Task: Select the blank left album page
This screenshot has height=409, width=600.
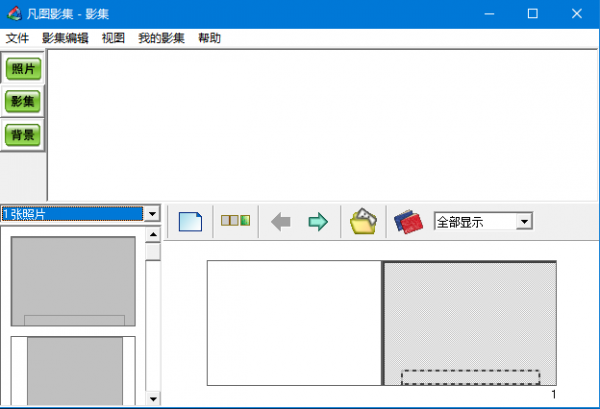Action: (294, 323)
